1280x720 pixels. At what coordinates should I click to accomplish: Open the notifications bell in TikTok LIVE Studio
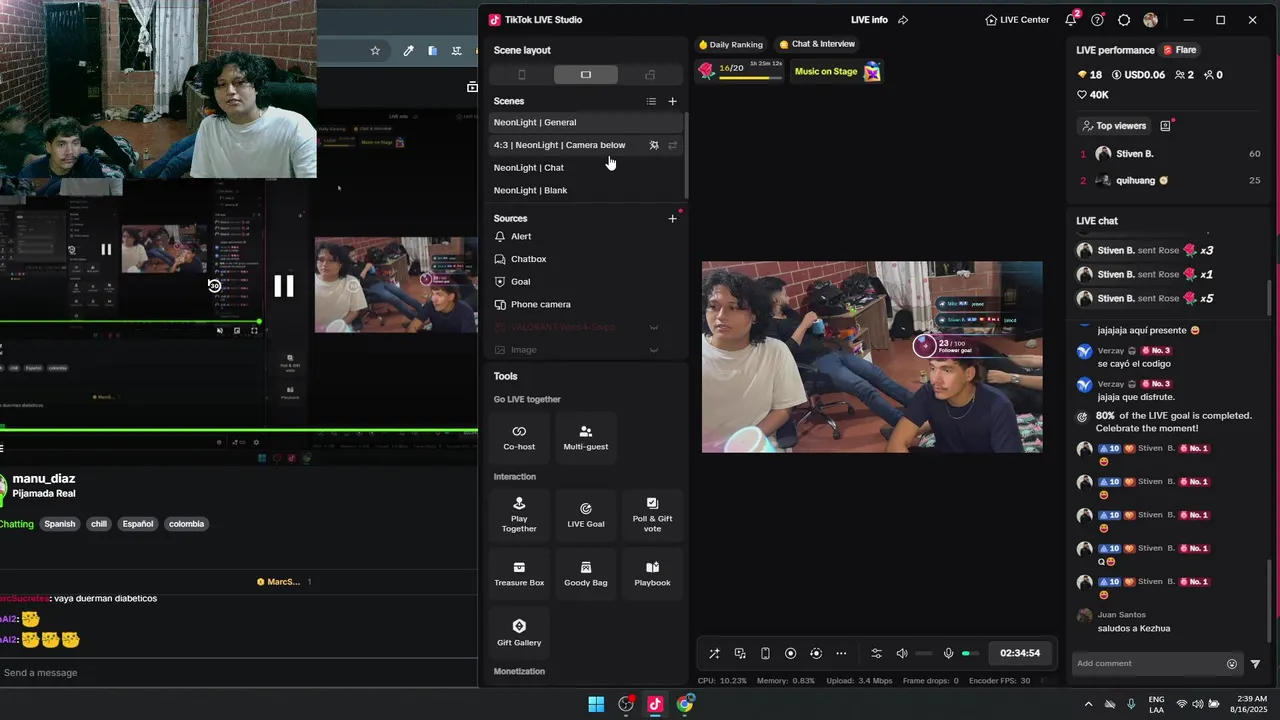(1071, 20)
